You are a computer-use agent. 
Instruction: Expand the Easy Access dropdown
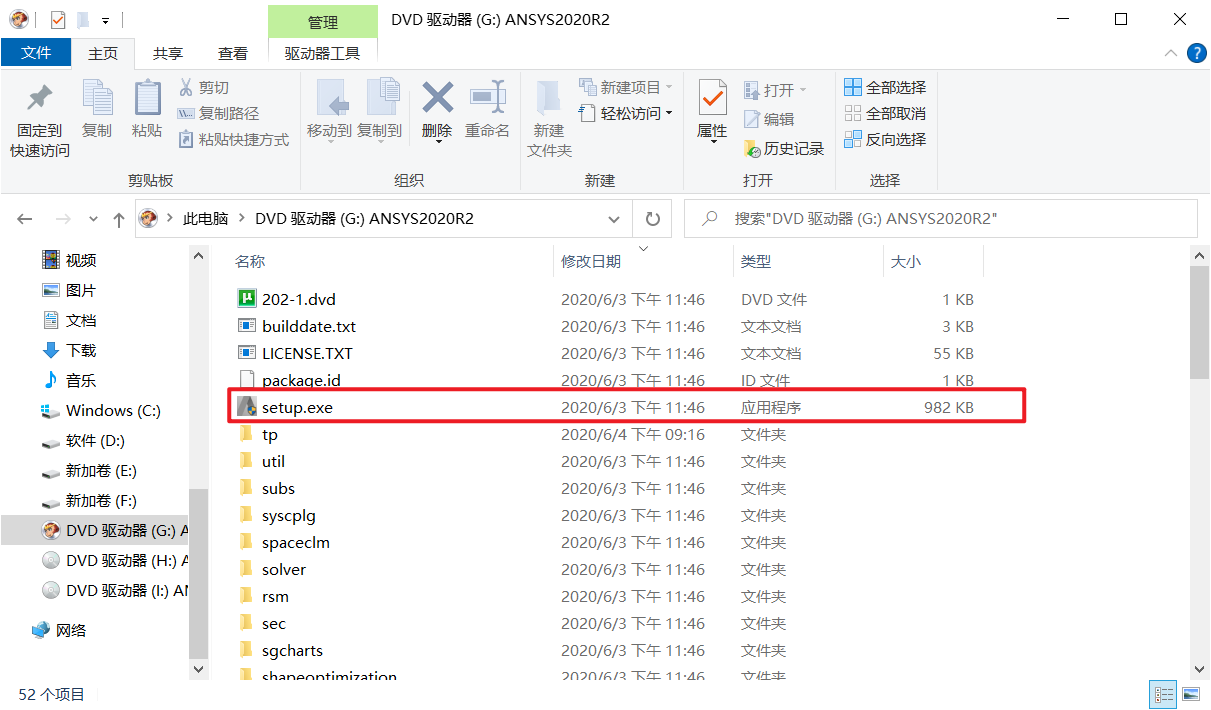tap(668, 113)
